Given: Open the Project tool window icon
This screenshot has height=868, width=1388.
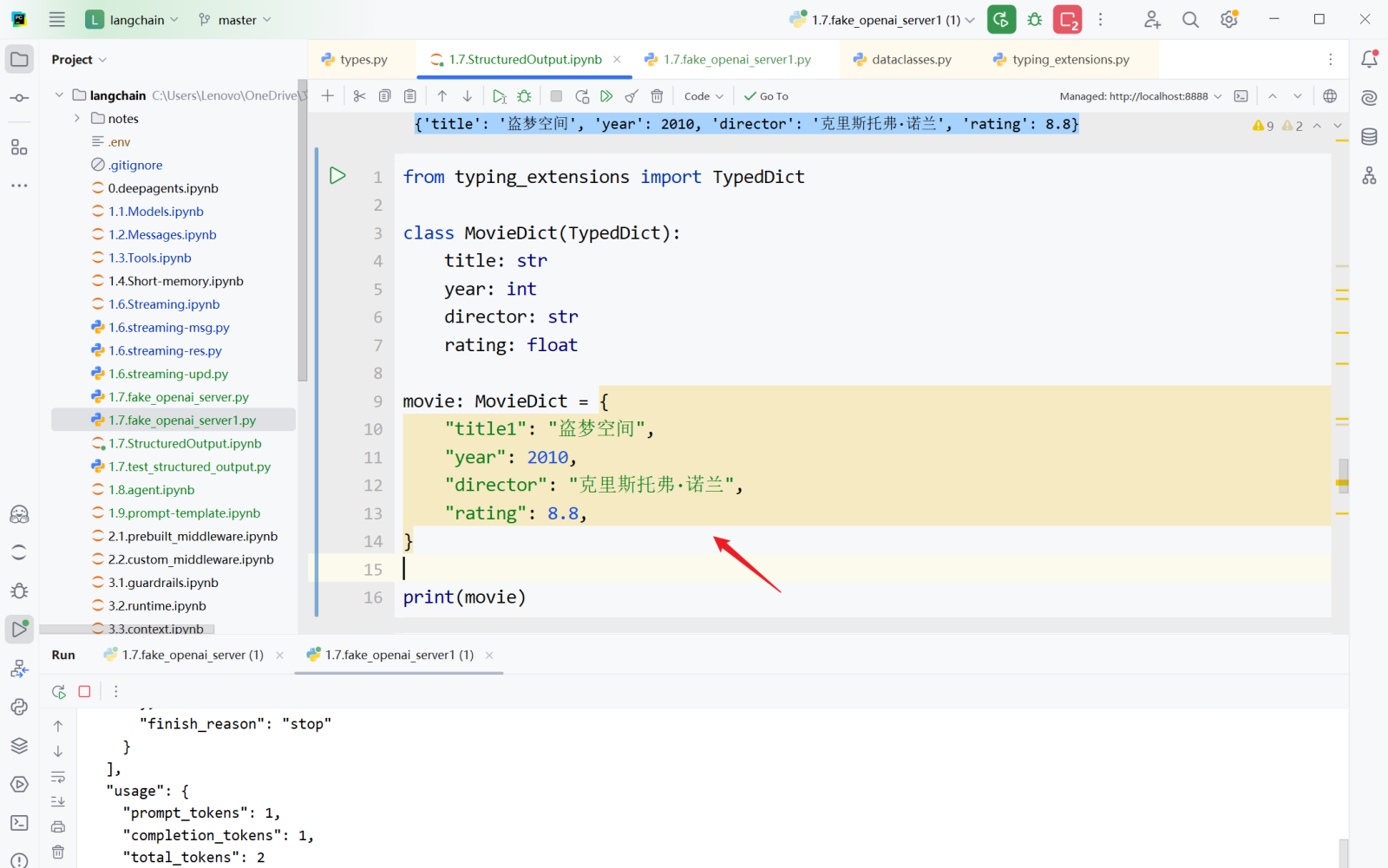Looking at the screenshot, I should [x=19, y=59].
